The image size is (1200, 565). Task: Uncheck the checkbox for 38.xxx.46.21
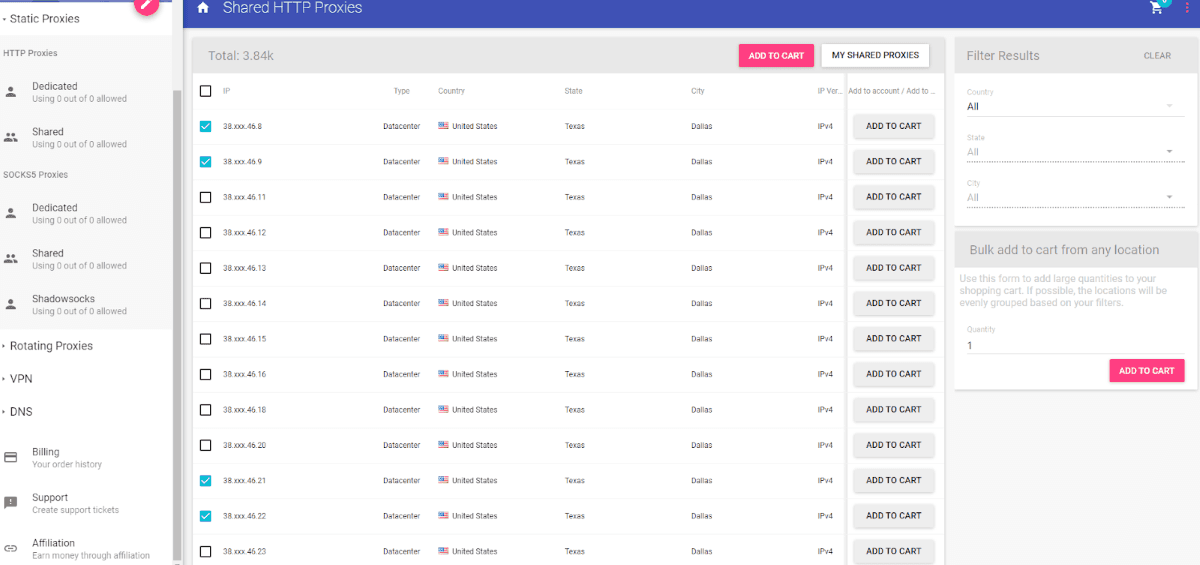(205, 480)
